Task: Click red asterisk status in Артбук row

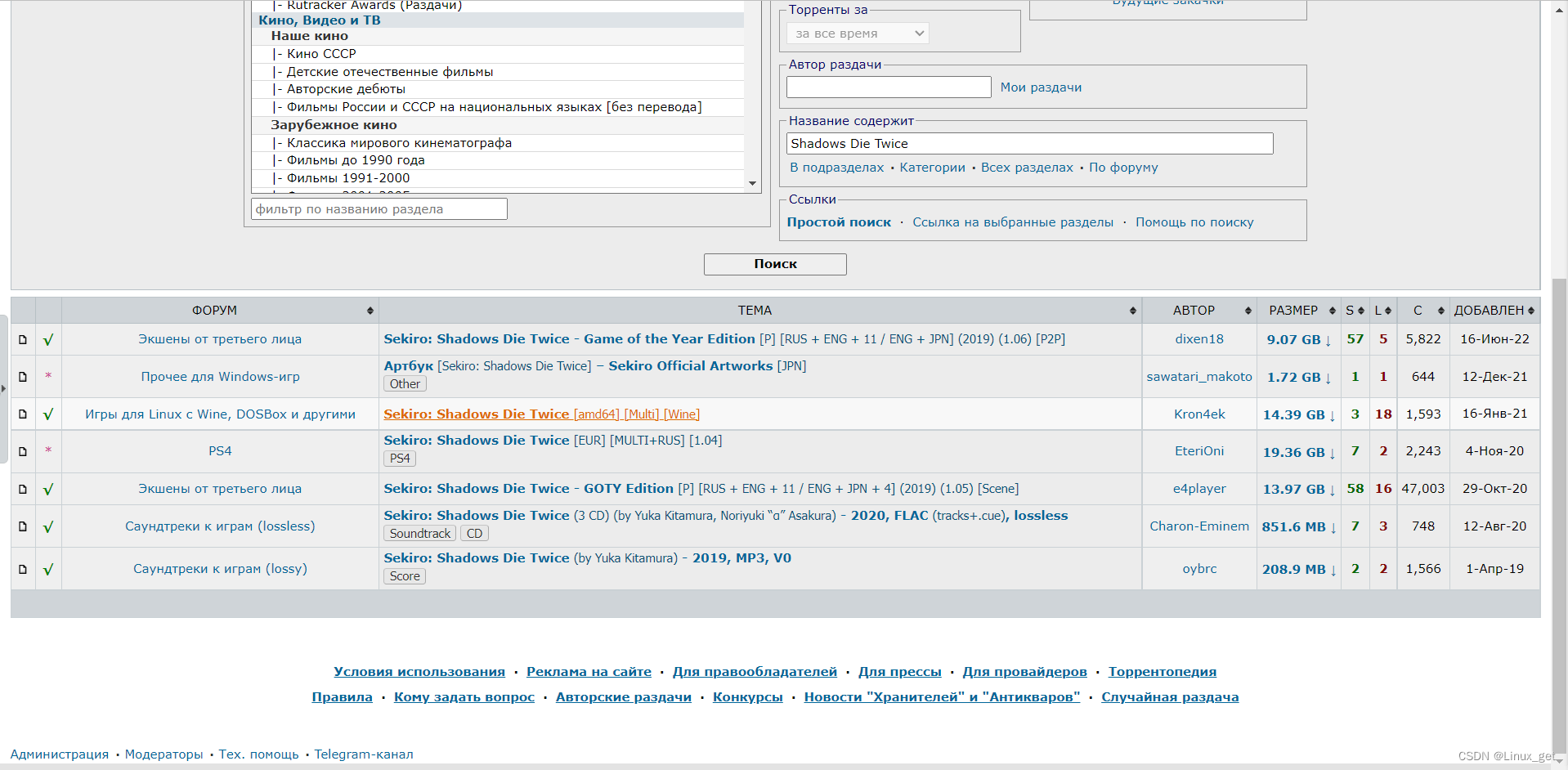Action: (x=48, y=377)
